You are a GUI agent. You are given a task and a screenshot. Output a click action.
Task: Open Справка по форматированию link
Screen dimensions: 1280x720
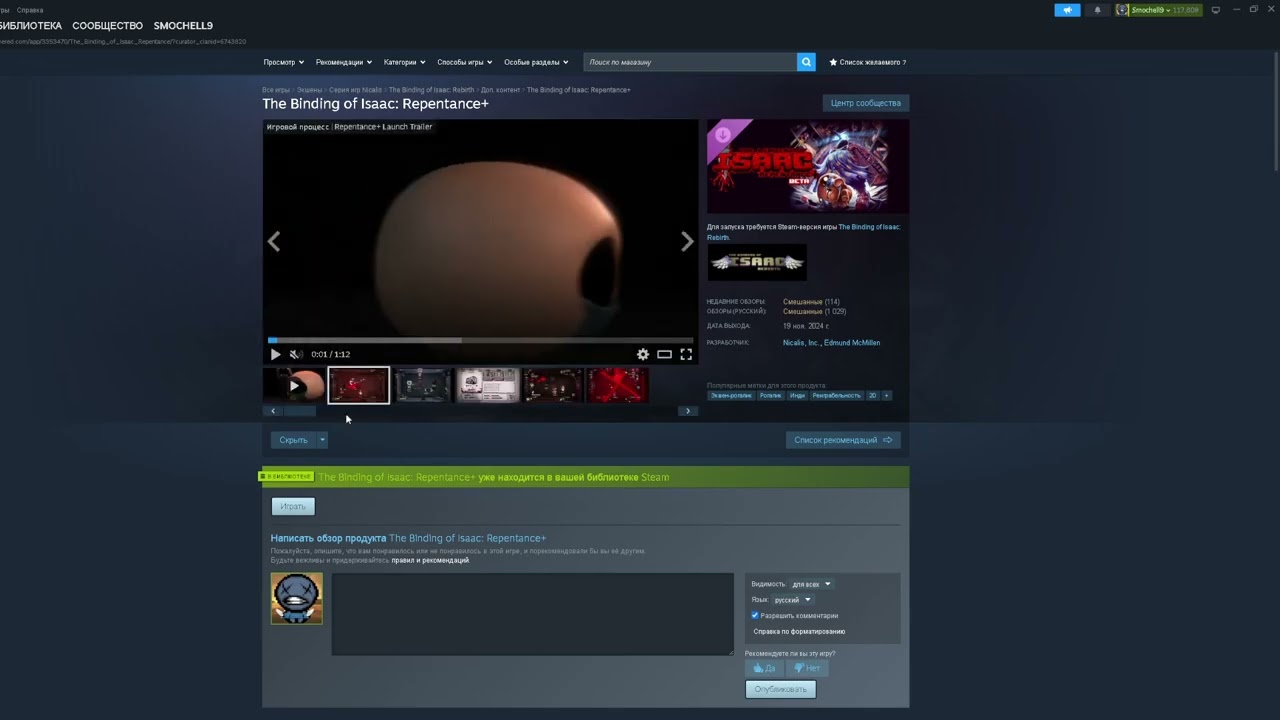tap(799, 631)
